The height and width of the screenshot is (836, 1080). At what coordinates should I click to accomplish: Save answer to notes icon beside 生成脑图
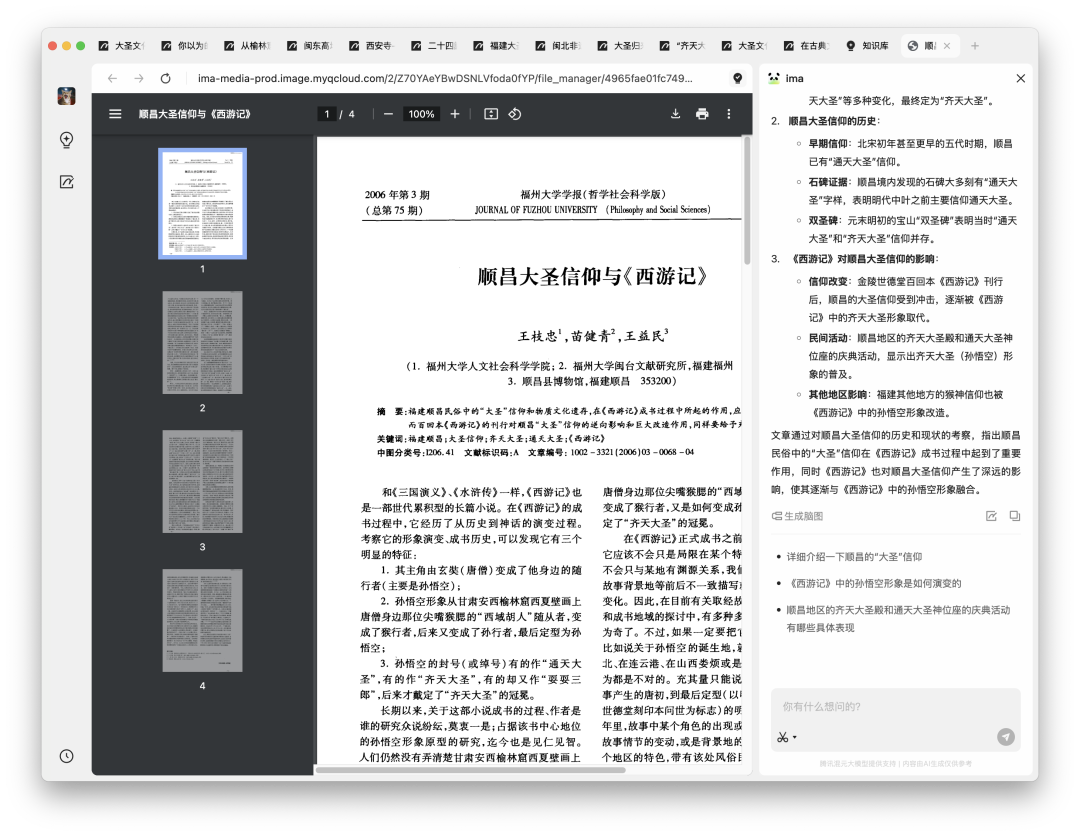point(991,516)
